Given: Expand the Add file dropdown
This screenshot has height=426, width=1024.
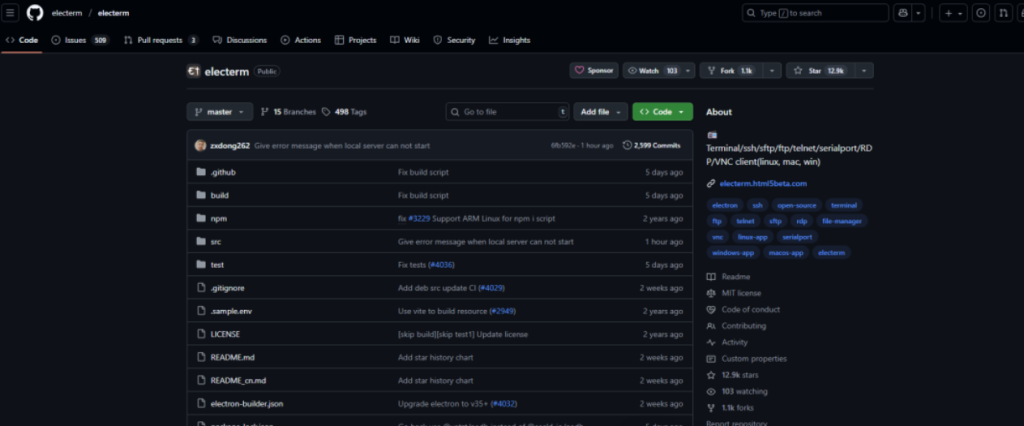Looking at the screenshot, I should [601, 112].
